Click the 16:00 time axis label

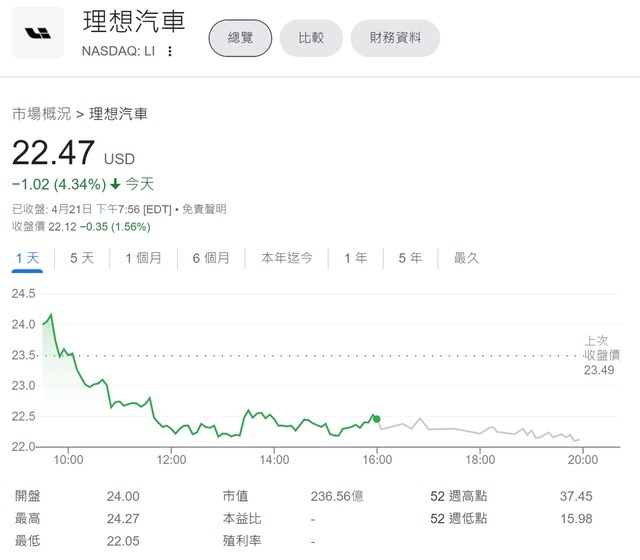[377, 460]
